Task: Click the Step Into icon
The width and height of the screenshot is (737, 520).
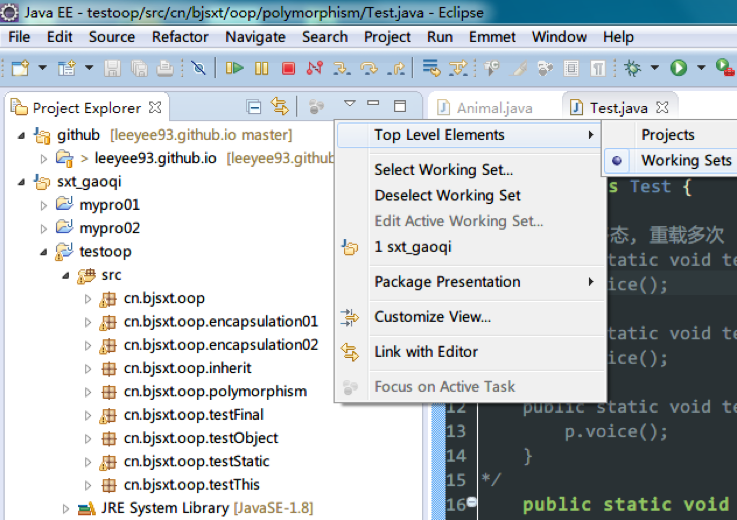Action: (342, 69)
